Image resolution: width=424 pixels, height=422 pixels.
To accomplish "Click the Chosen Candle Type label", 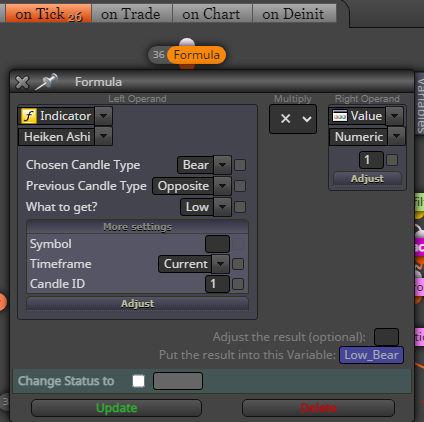I will click(x=83, y=165).
